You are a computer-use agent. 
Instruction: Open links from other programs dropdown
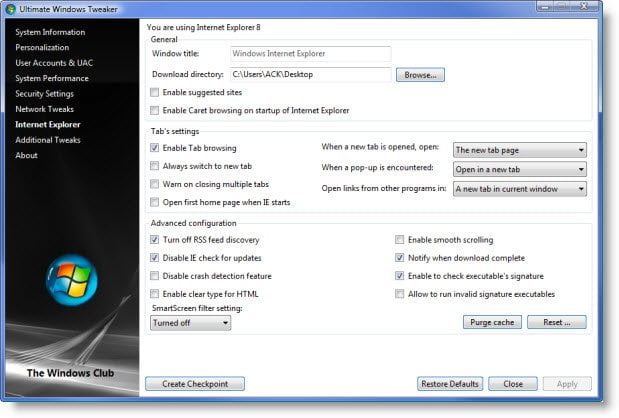click(520, 189)
